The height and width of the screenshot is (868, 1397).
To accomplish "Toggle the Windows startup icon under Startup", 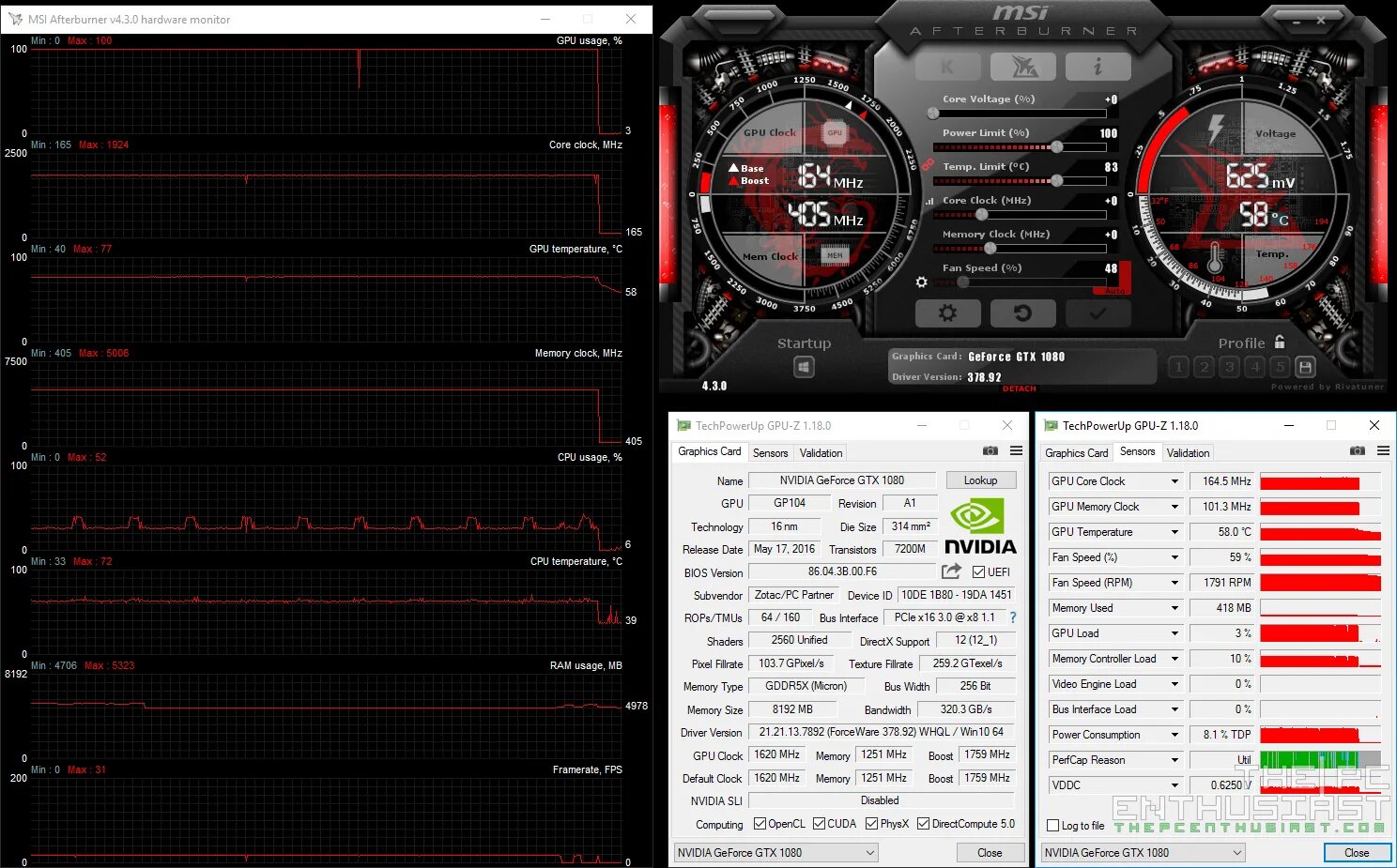I will point(804,367).
